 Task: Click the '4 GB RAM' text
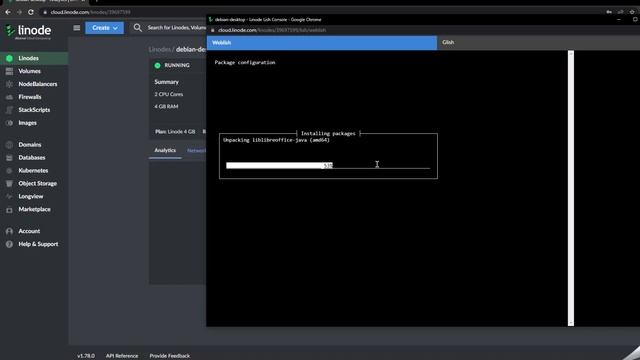coord(166,107)
